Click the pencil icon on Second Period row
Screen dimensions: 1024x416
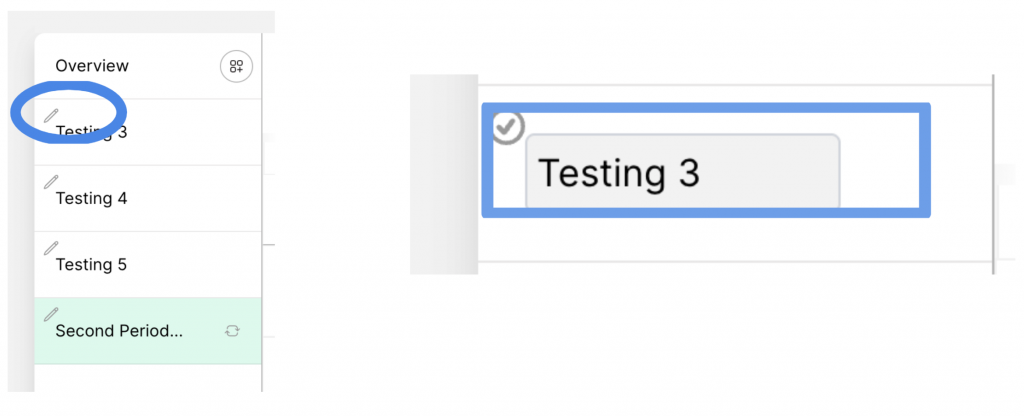pos(51,314)
